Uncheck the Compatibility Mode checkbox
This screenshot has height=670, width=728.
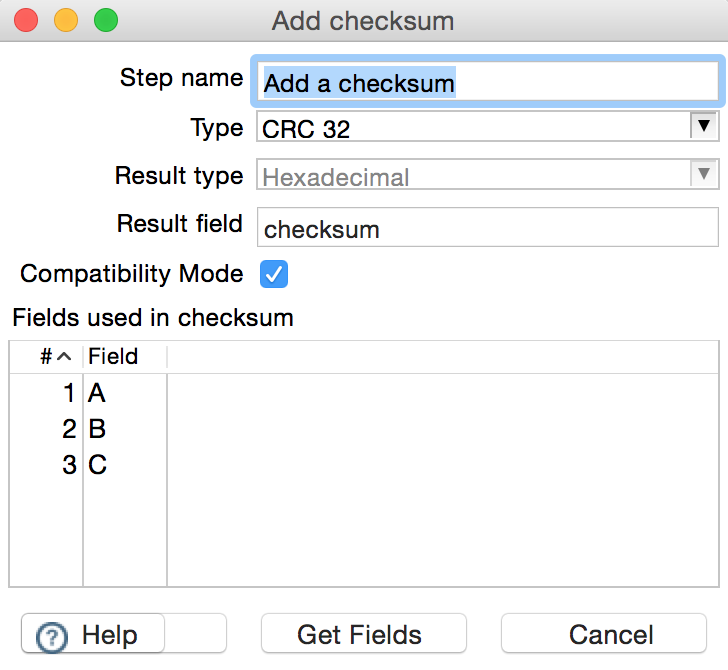point(274,274)
